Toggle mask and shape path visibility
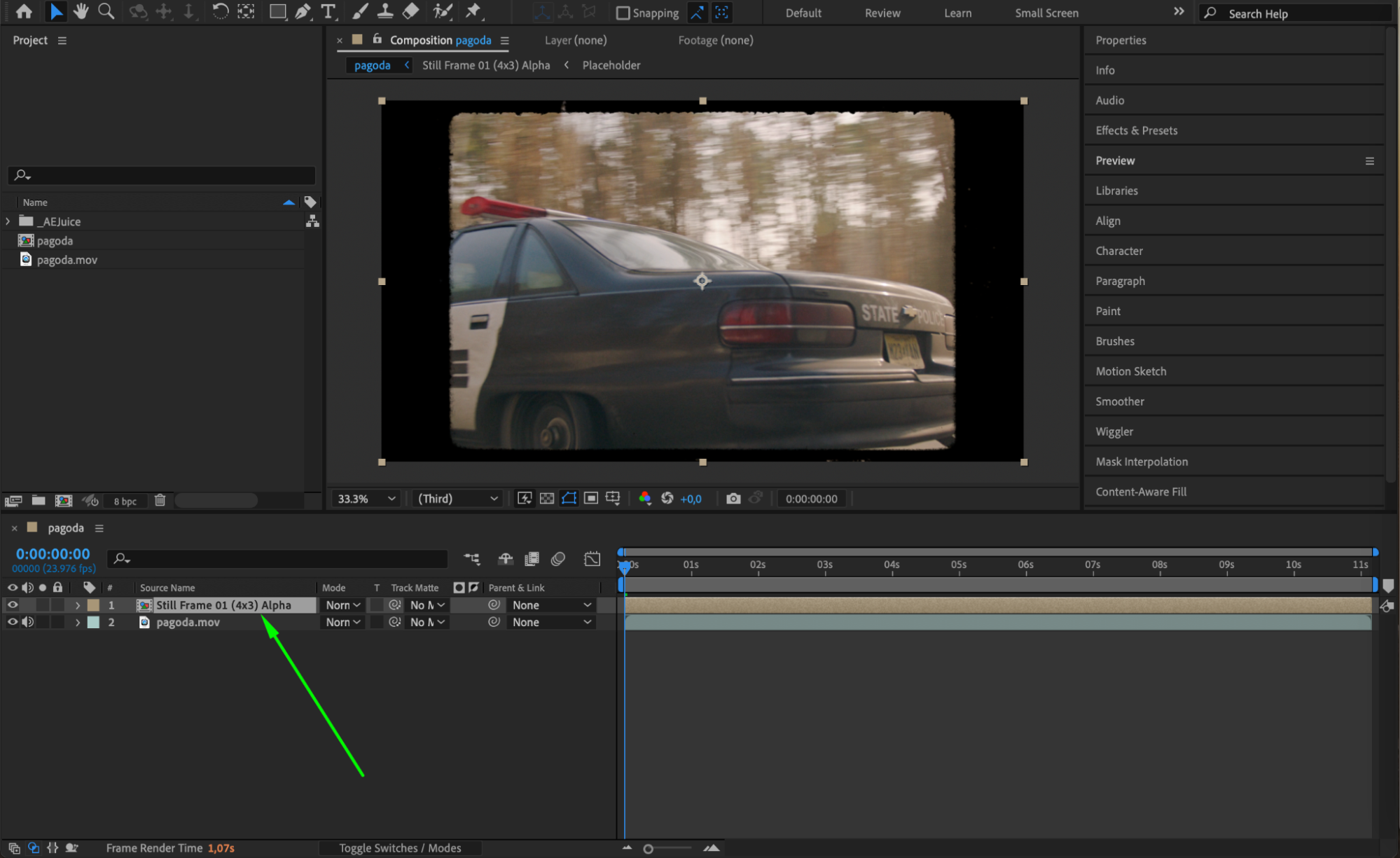Image resolution: width=1400 pixels, height=858 pixels. pyautogui.click(x=569, y=499)
